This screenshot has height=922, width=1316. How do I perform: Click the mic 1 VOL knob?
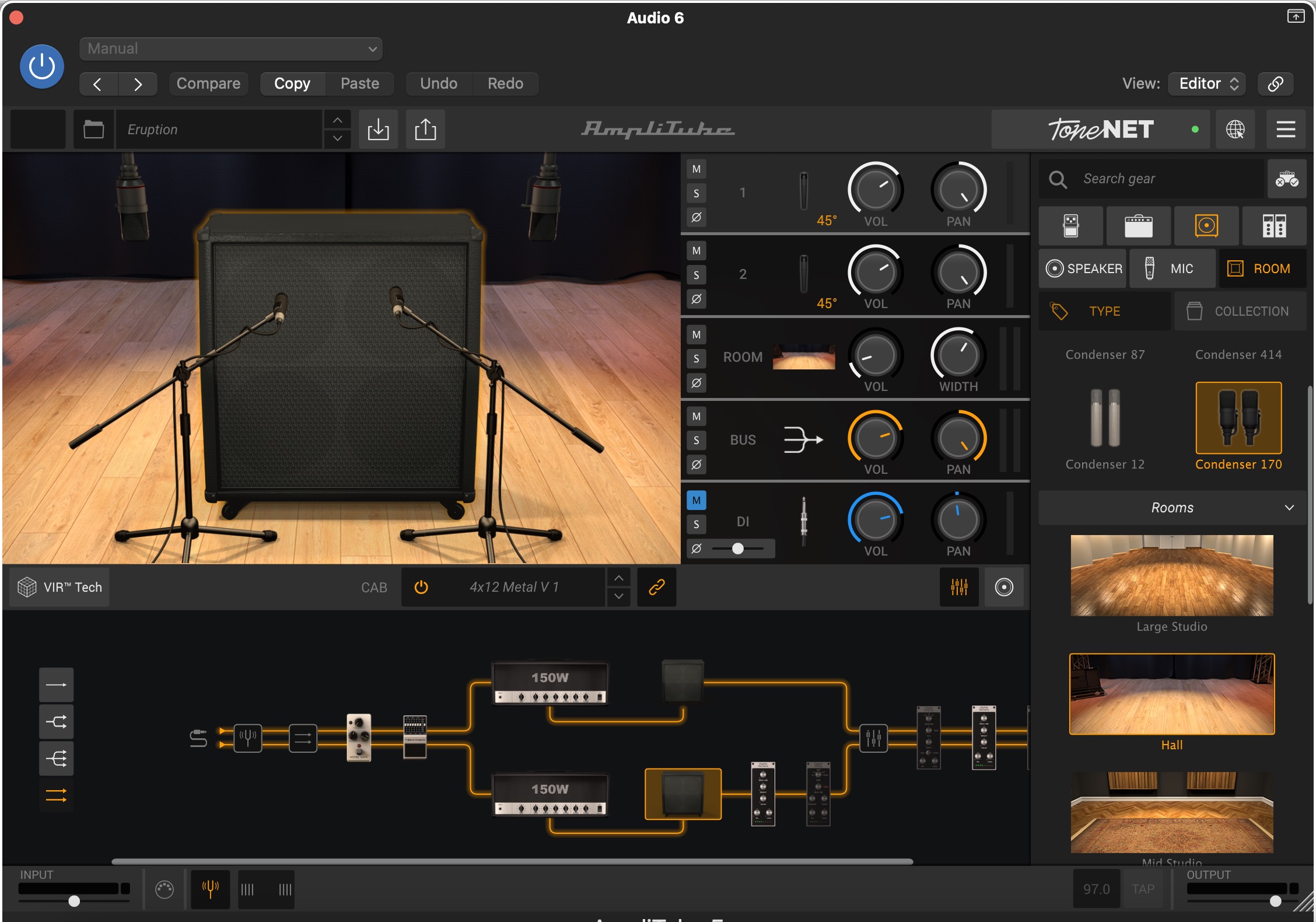click(x=876, y=190)
